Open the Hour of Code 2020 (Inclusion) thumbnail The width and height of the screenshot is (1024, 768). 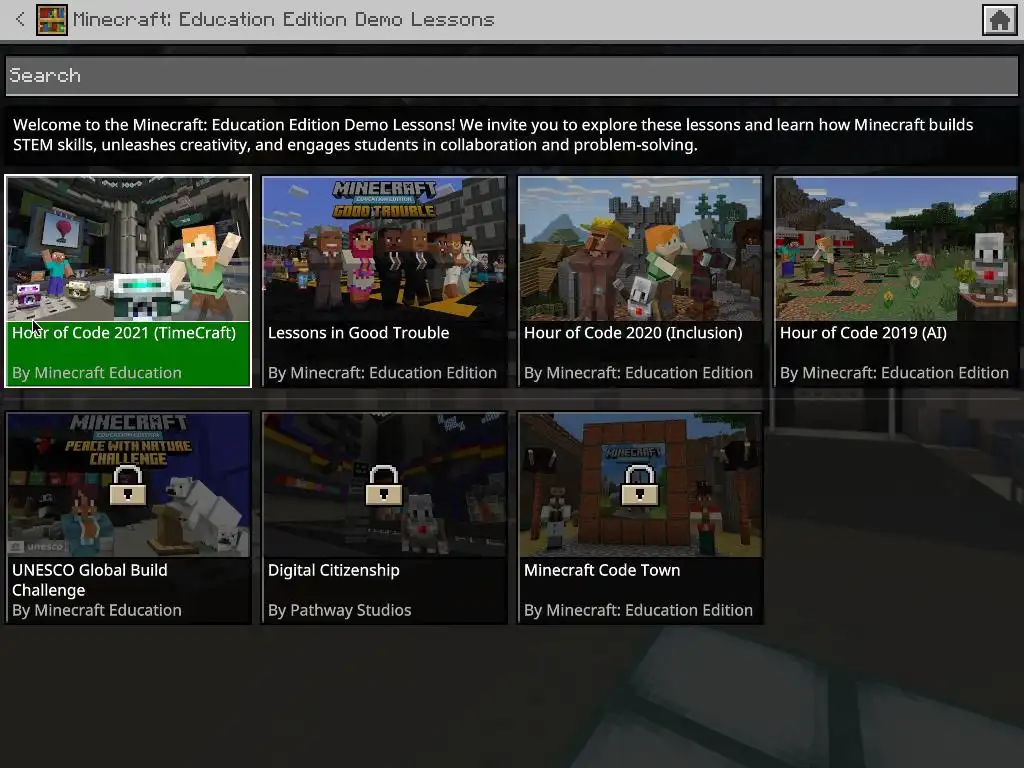tap(640, 249)
